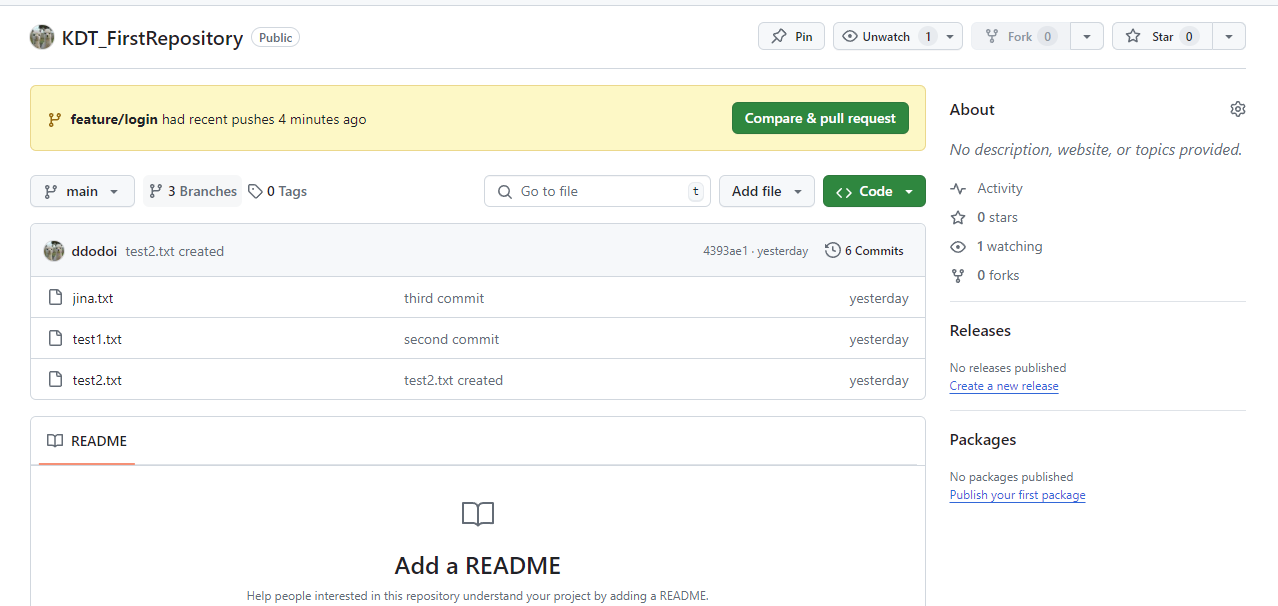1278x606 pixels.
Task: Click the branch icon in the feature/login banner
Action: [55, 119]
